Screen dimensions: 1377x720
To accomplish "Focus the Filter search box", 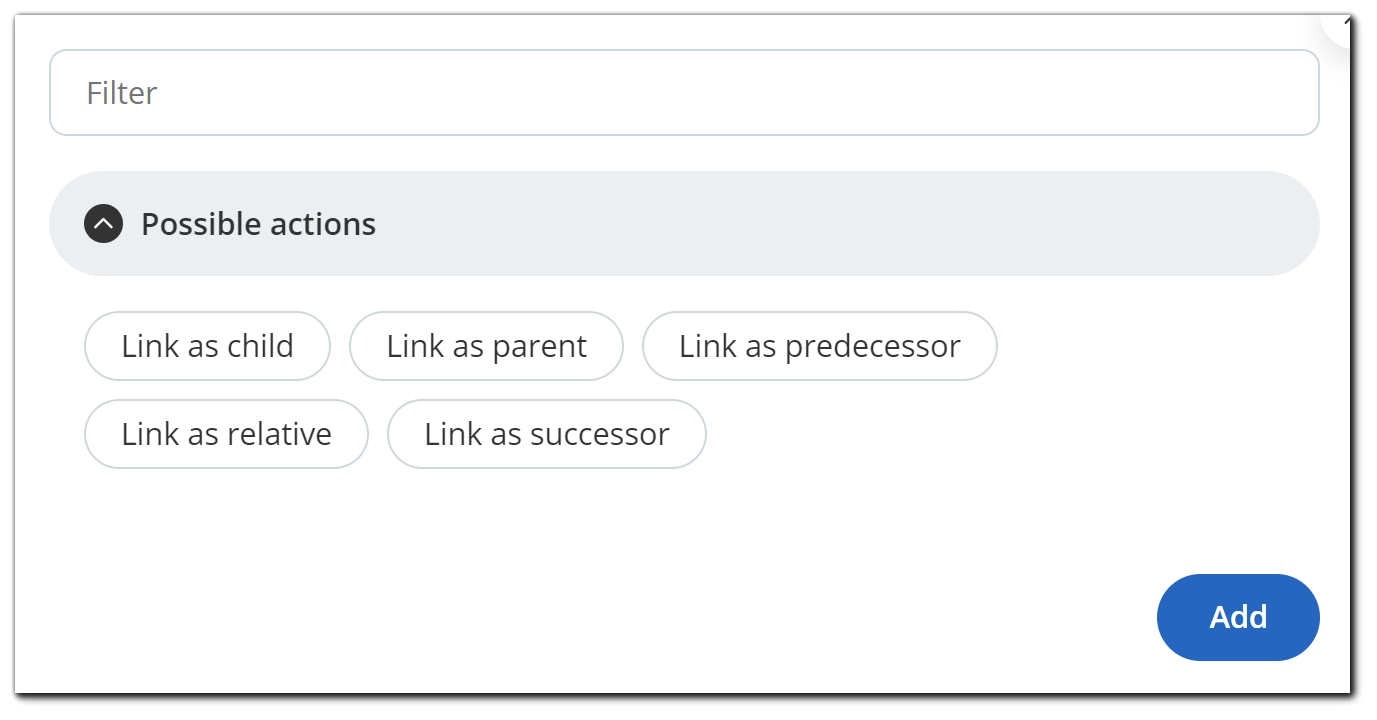I will 684,93.
